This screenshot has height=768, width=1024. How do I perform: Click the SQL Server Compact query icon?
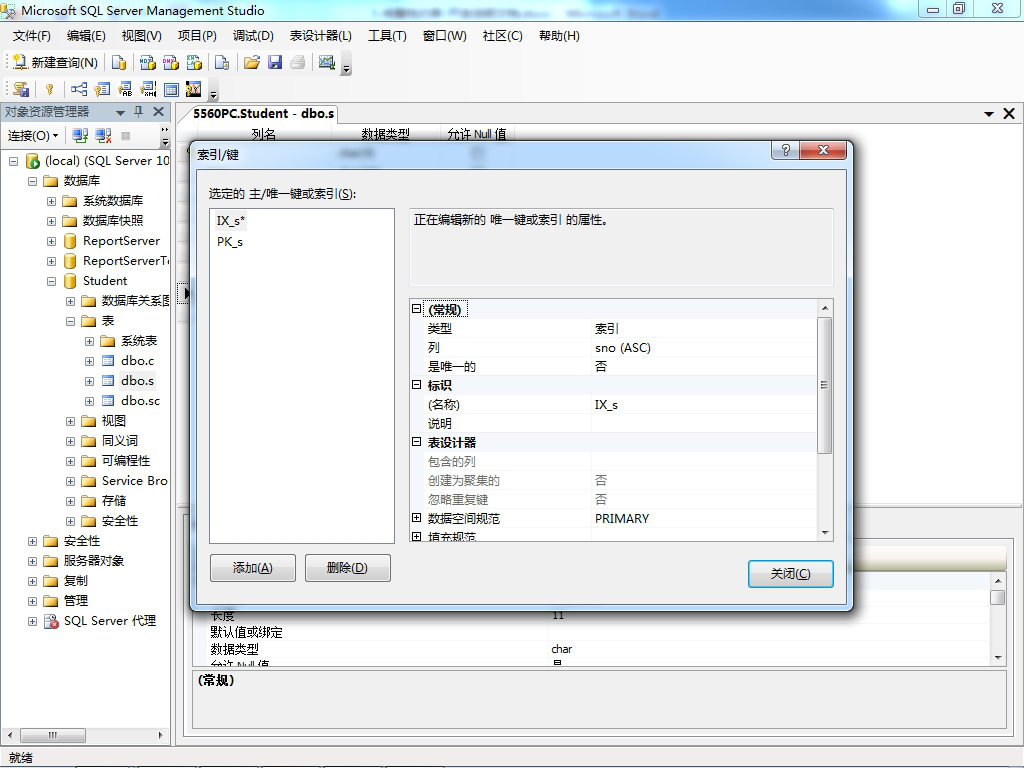click(222, 62)
